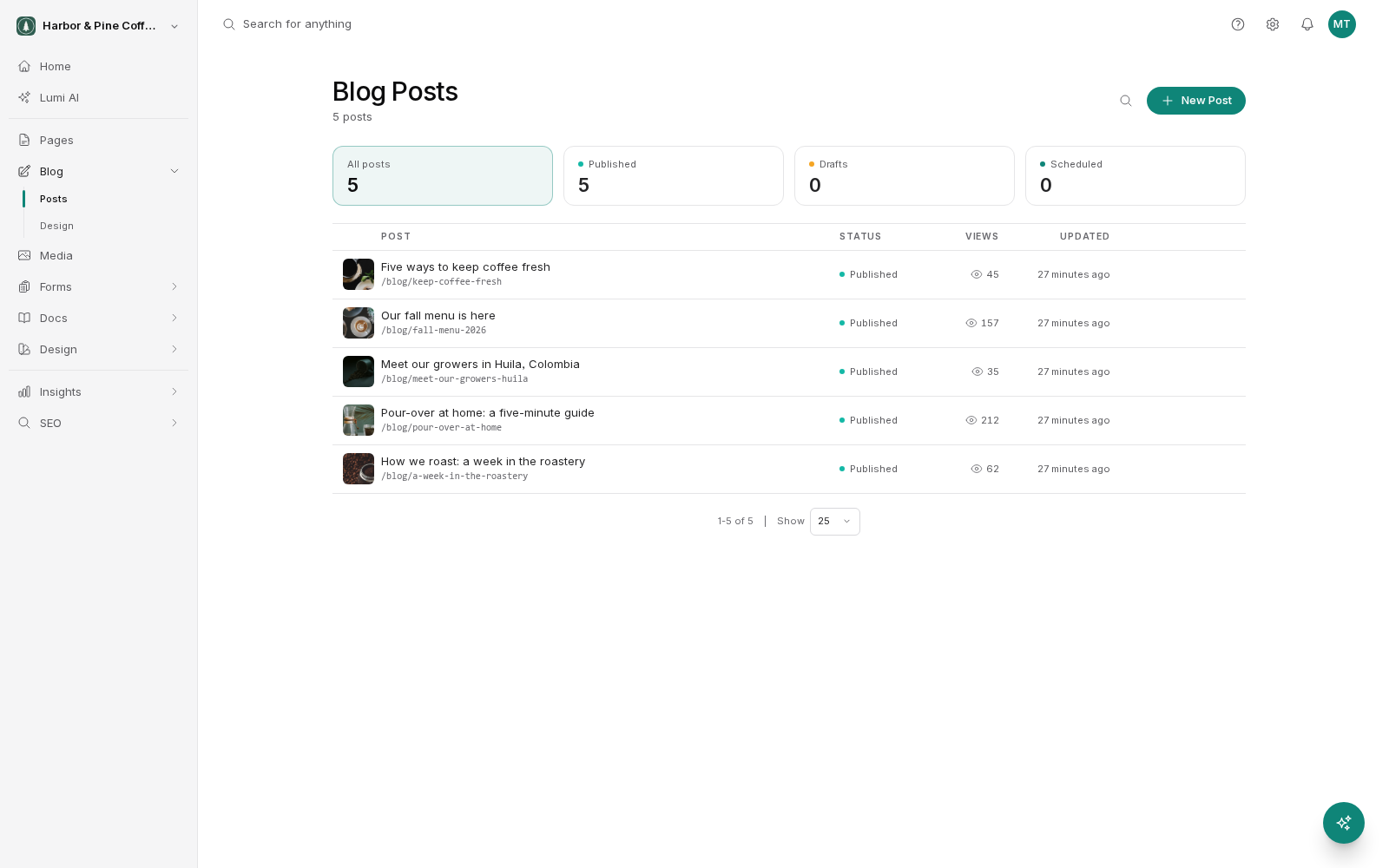The image size is (1389, 868).
Task: Open the Show 25 per page dropdown
Action: pyautogui.click(x=834, y=522)
